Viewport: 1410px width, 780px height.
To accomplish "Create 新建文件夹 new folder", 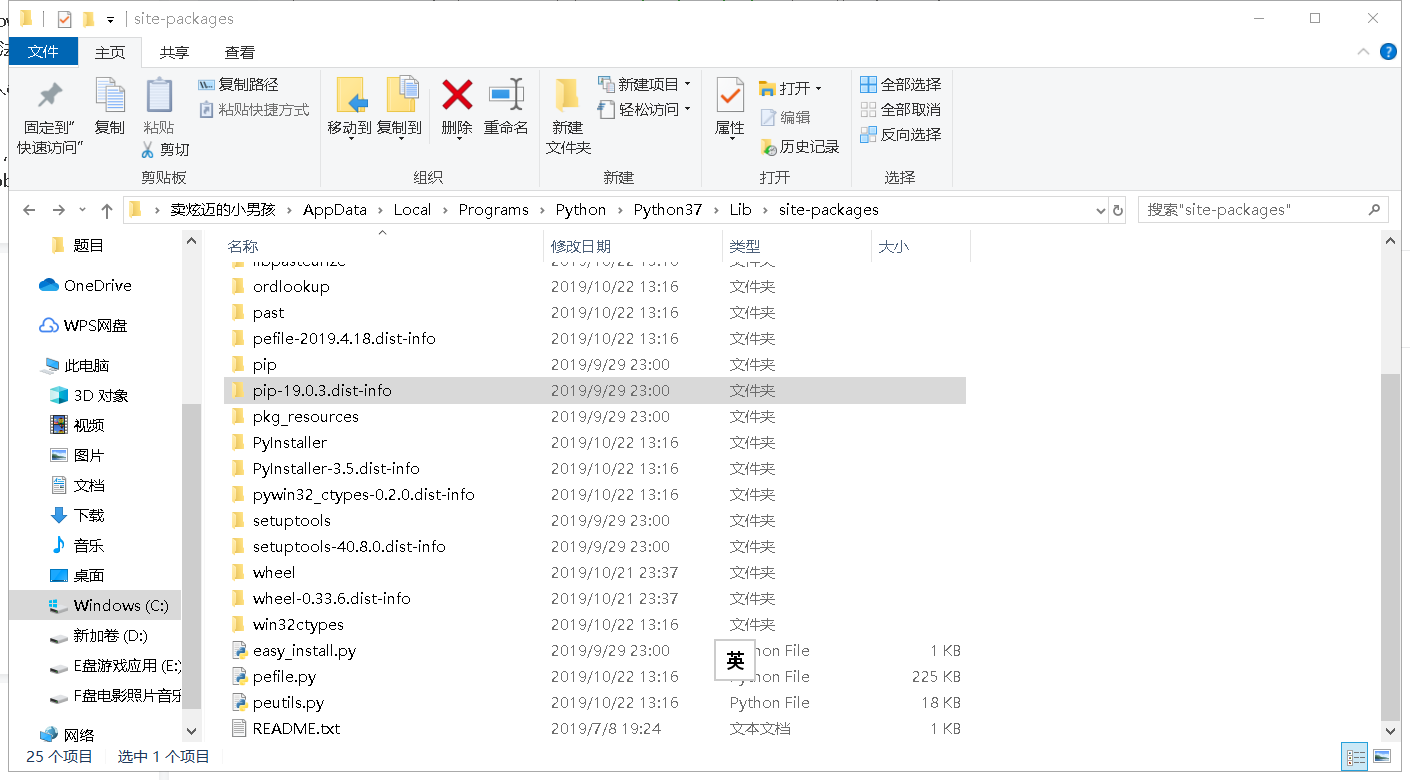I will (568, 117).
